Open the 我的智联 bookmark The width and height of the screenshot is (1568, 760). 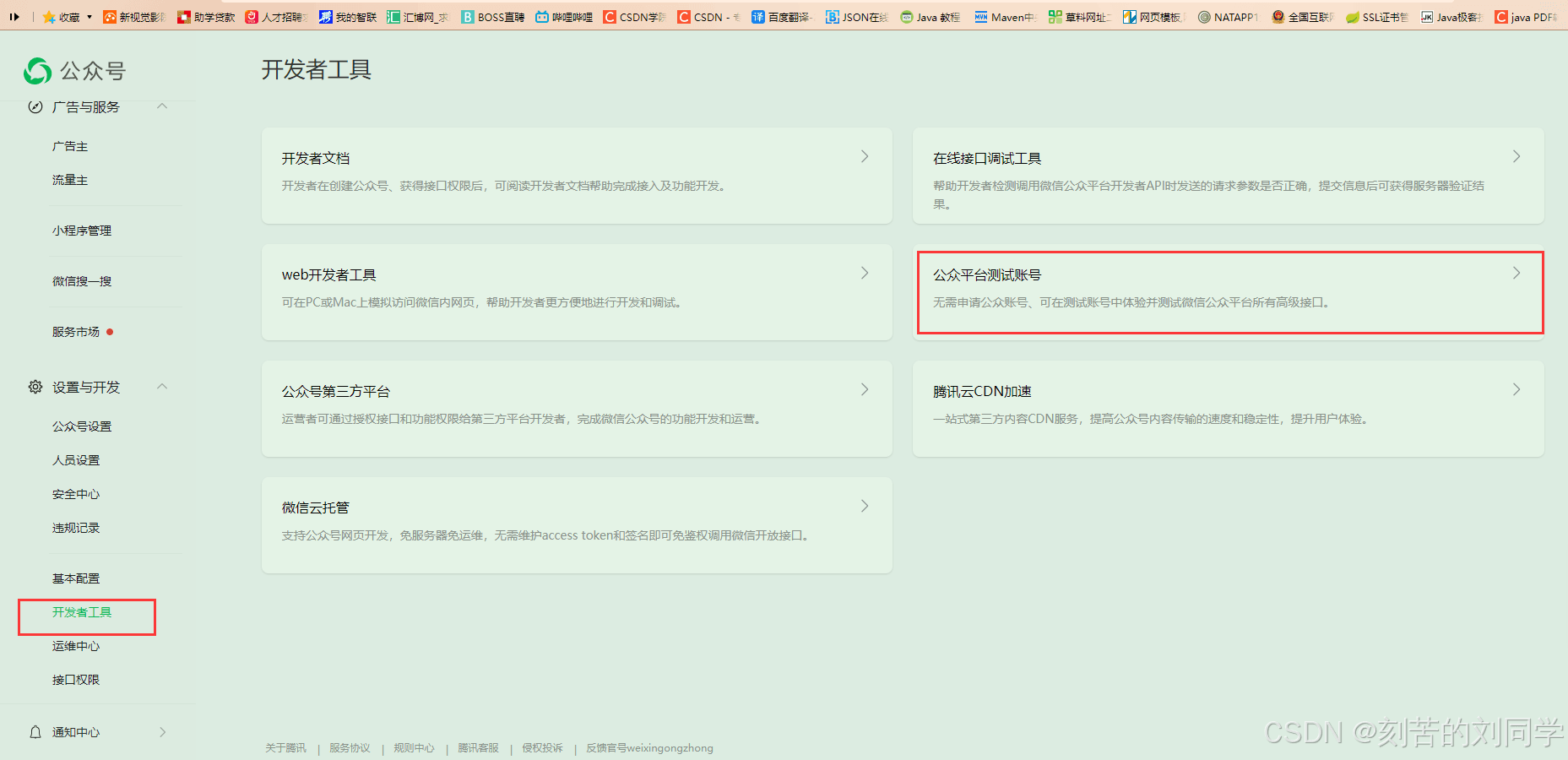tap(348, 17)
